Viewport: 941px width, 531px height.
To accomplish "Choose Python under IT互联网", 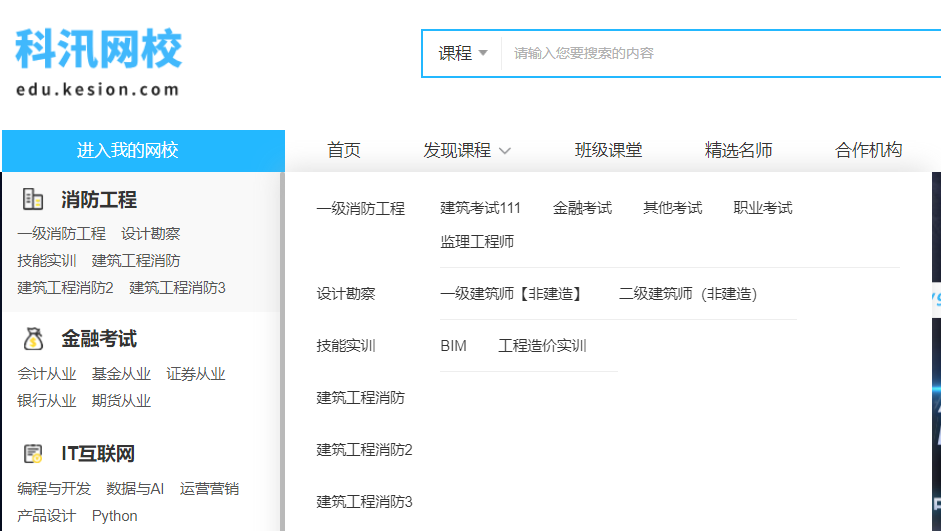I will pos(114,516).
